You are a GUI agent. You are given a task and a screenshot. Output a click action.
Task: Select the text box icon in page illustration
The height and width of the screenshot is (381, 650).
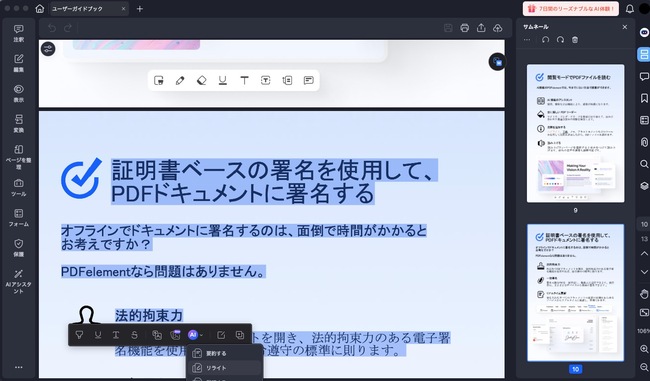tap(266, 80)
